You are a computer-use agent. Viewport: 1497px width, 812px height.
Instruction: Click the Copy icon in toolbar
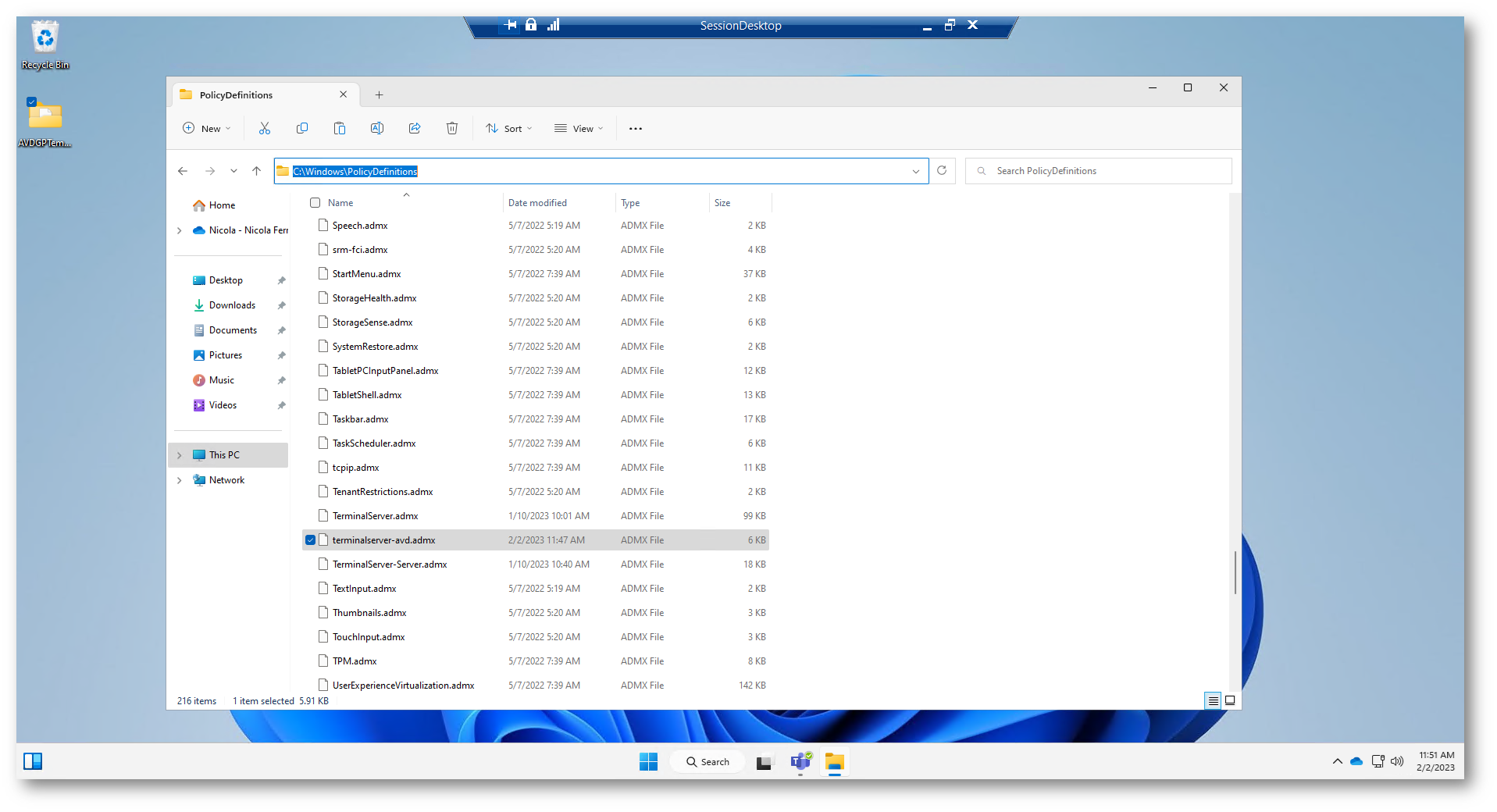302,128
